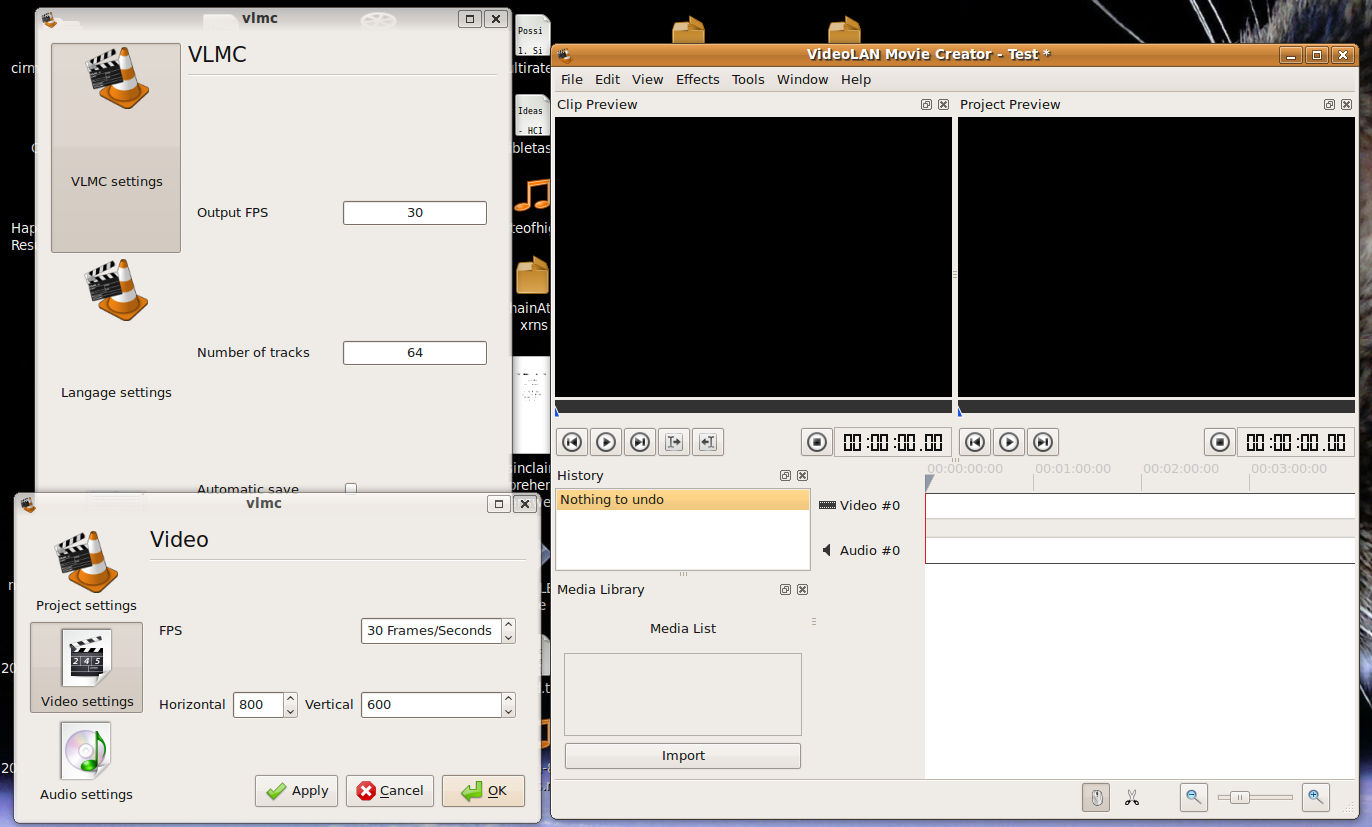Image resolution: width=1372 pixels, height=827 pixels.
Task: Click the Video #0 track label
Action: click(859, 506)
